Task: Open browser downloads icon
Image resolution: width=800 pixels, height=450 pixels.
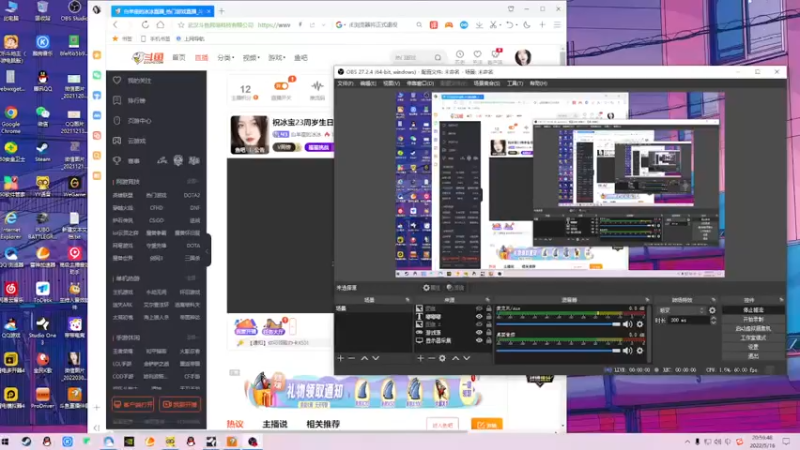Action: click(x=479, y=24)
